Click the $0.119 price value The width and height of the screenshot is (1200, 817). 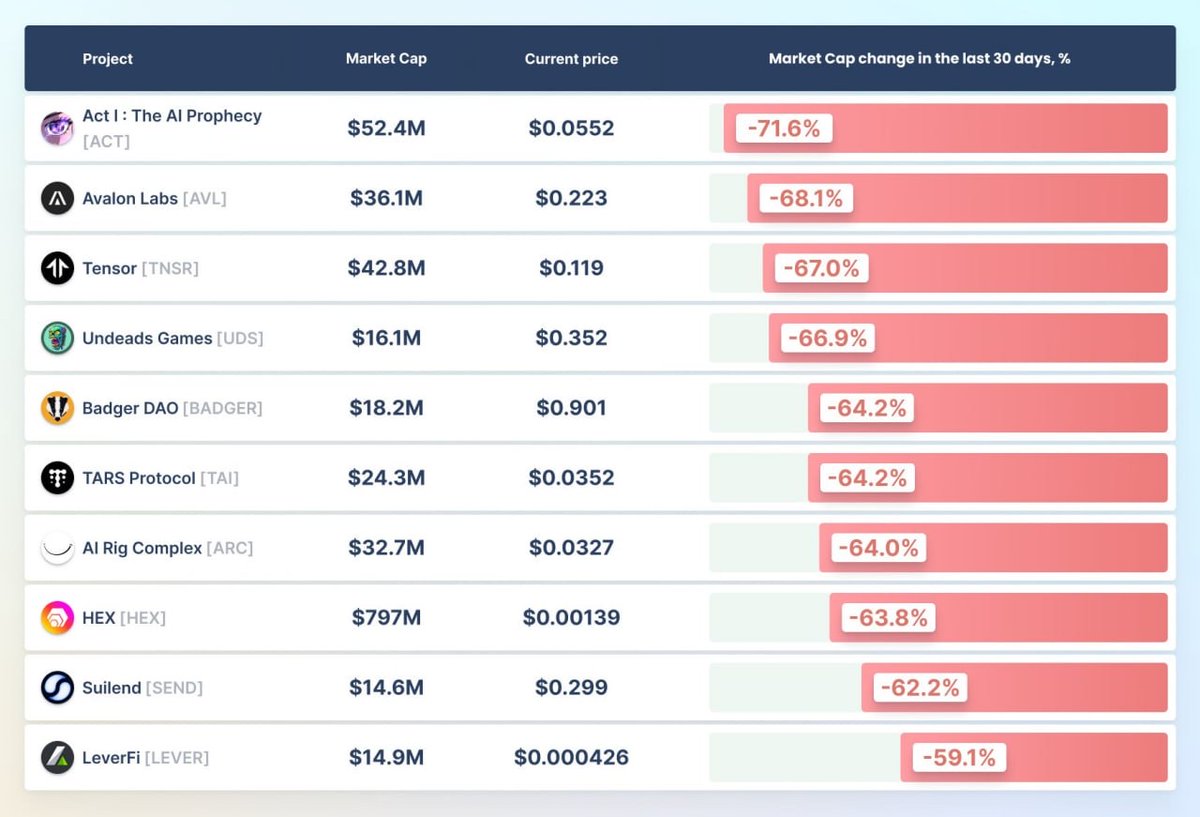point(571,268)
